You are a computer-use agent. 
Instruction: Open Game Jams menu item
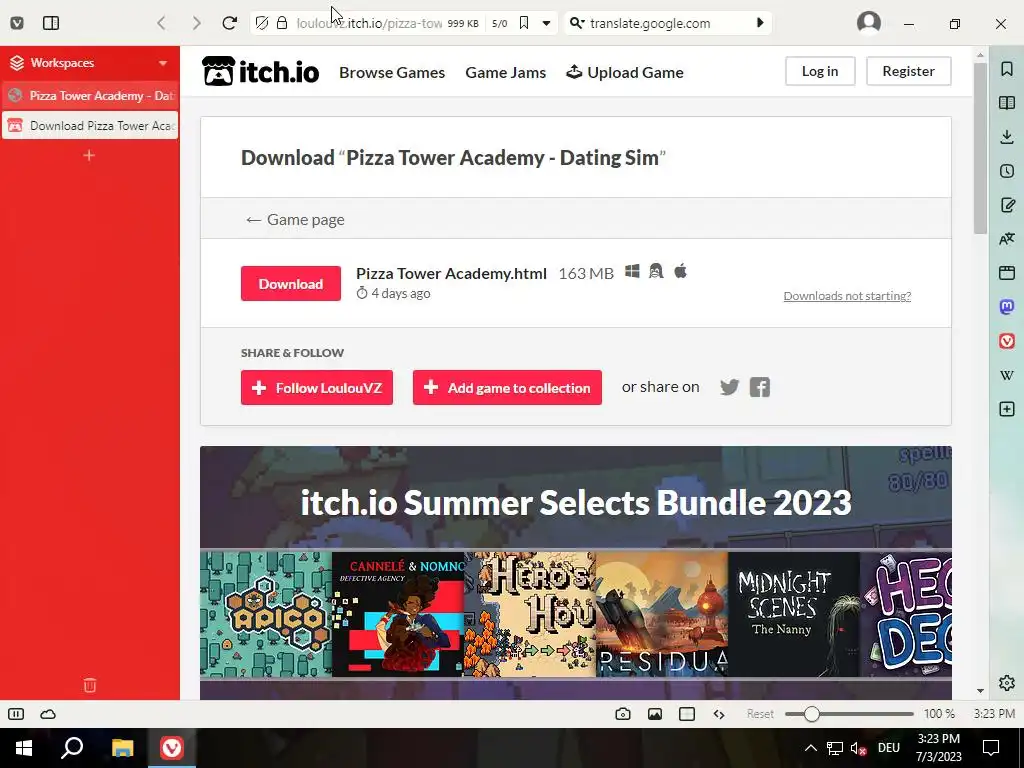505,72
